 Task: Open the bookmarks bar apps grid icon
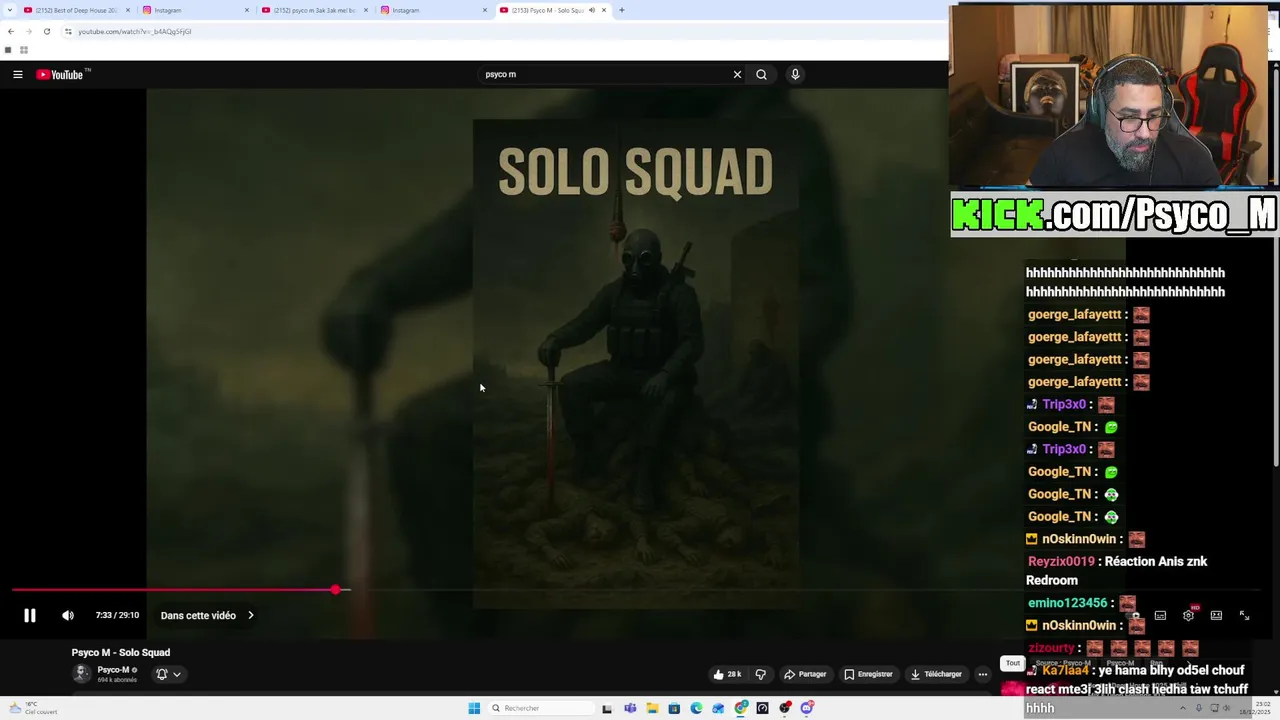pos(23,50)
